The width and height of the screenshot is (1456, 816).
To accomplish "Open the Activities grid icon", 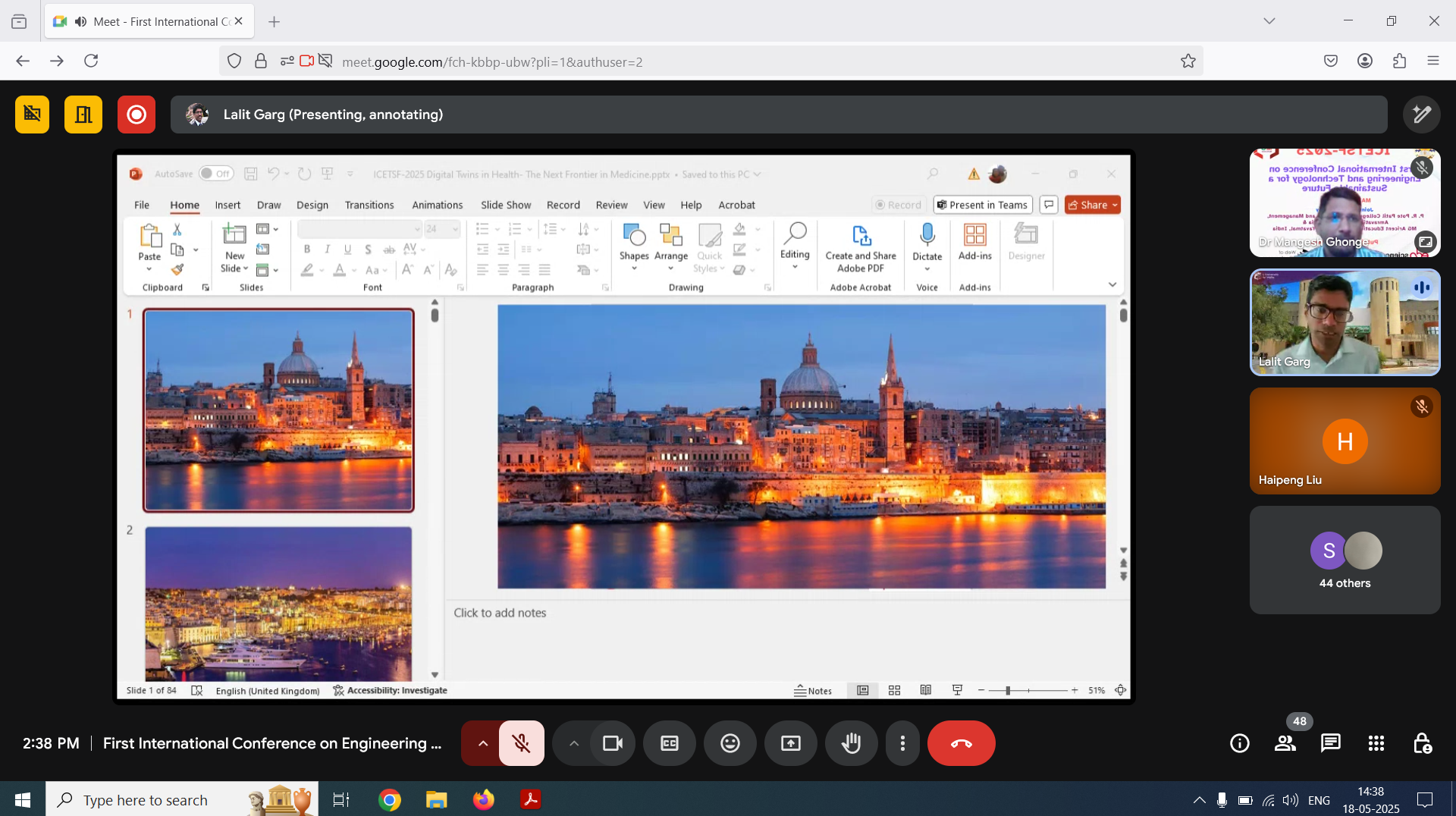I will click(x=1376, y=743).
